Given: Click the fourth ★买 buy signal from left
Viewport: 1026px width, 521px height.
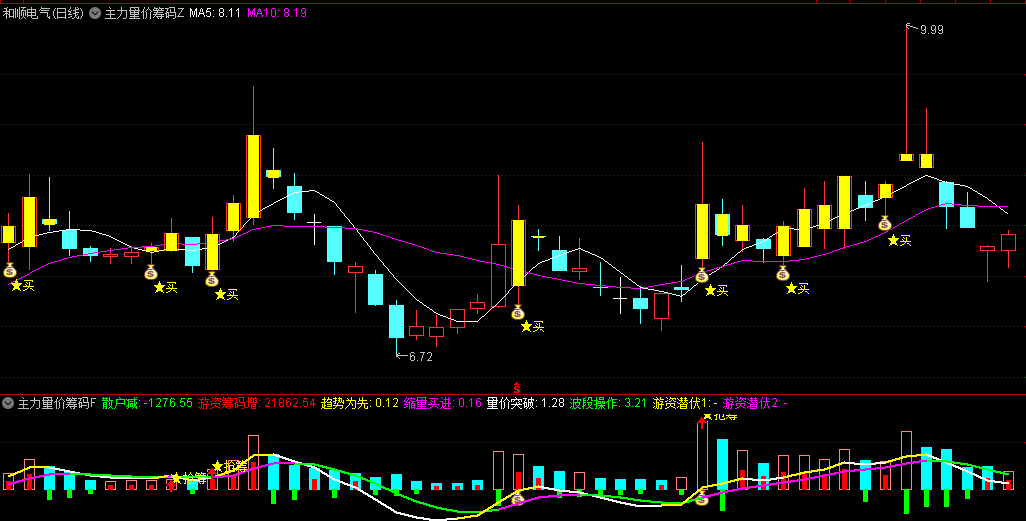Looking at the screenshot, I should [x=533, y=326].
